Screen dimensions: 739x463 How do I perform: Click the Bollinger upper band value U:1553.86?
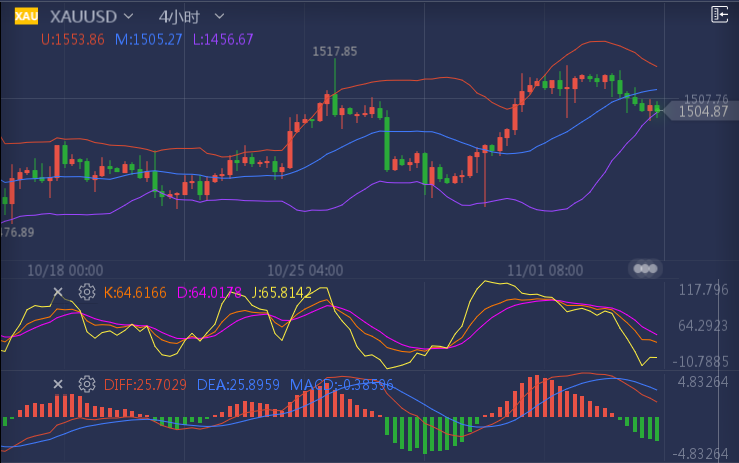tap(72, 39)
